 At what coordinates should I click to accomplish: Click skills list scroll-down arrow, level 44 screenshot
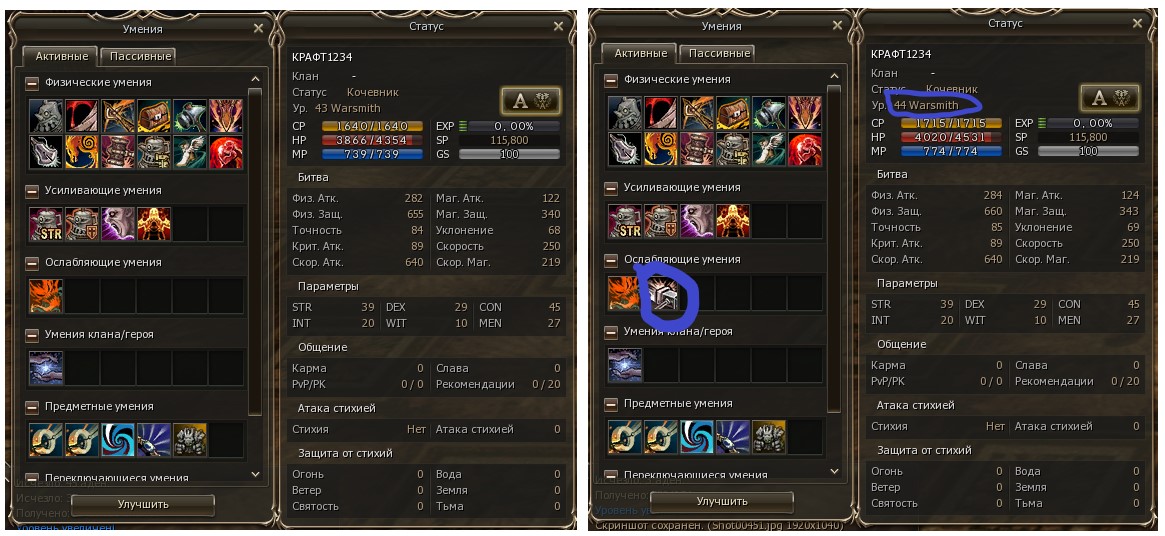pos(834,471)
